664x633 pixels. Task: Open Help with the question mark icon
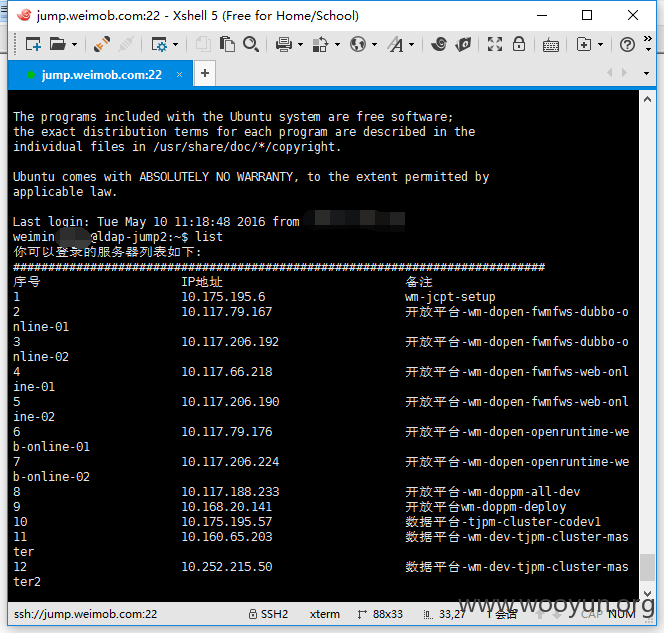click(627, 44)
